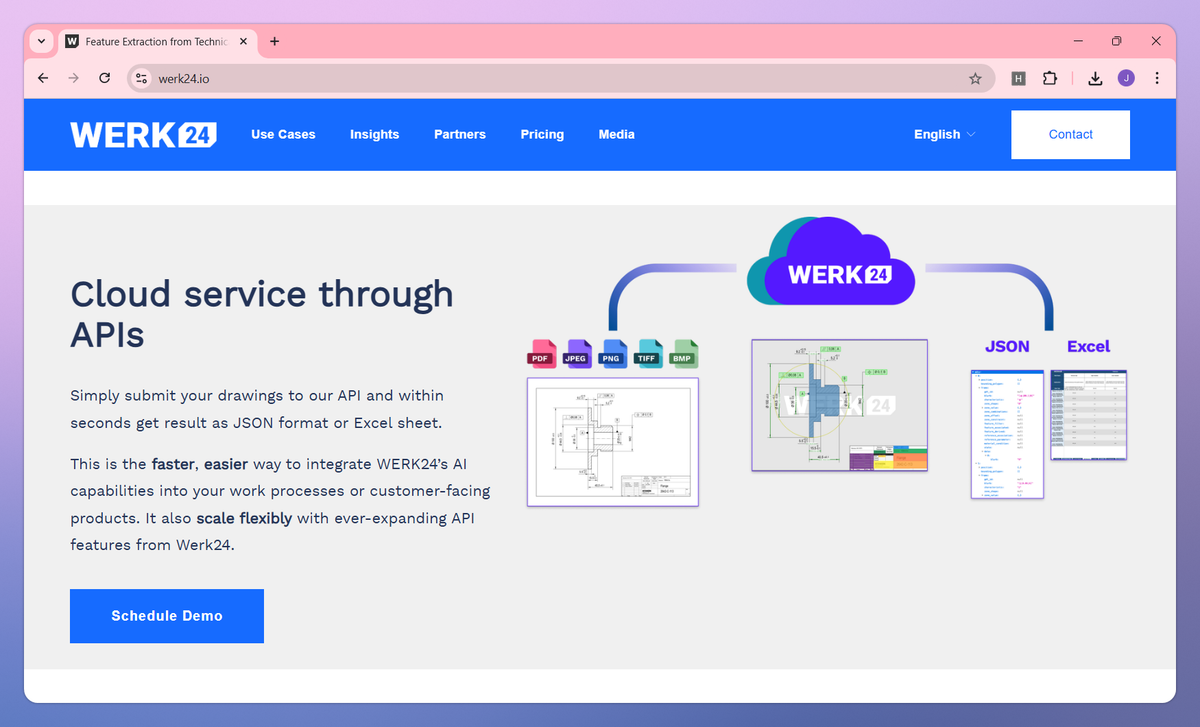Click the 'Cloud service through APIs' heading
Viewport: 1200px width, 727px height.
point(262,314)
